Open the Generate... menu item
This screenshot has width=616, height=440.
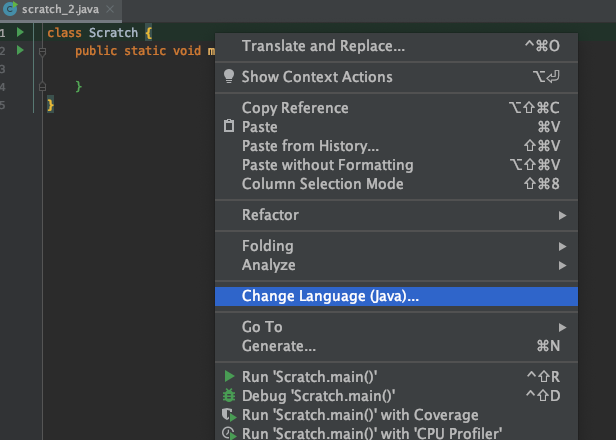(x=396, y=346)
